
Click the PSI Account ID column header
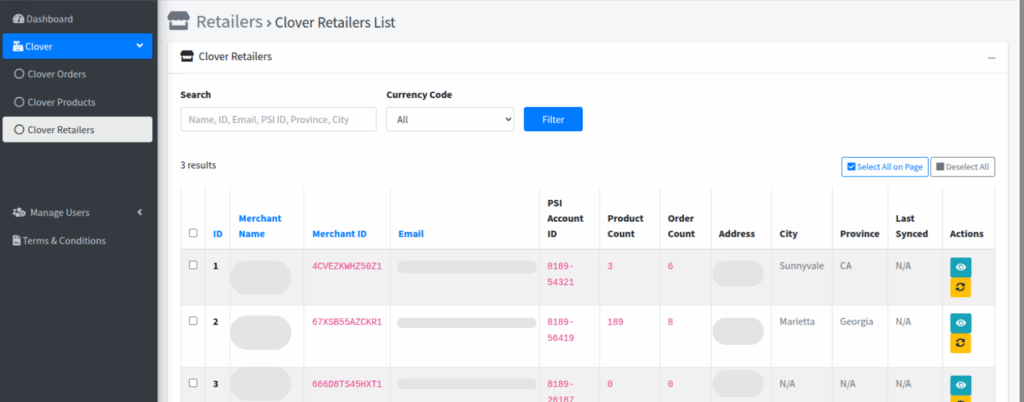[566, 218]
